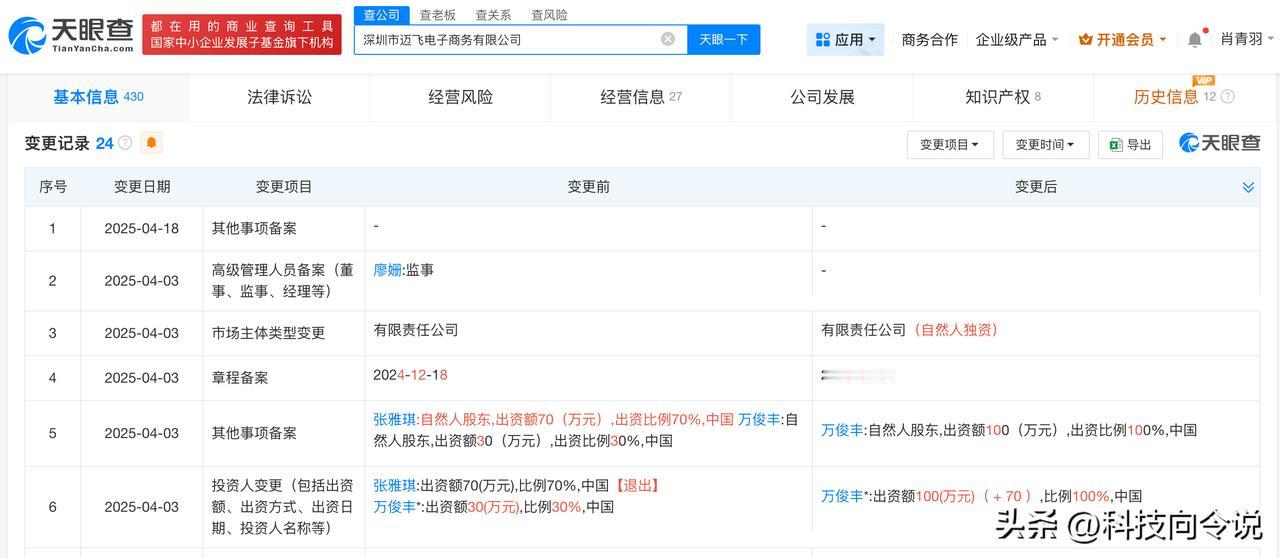Click orange bell alert icon by 变更记录
This screenshot has height=558, width=1280.
(x=151, y=143)
